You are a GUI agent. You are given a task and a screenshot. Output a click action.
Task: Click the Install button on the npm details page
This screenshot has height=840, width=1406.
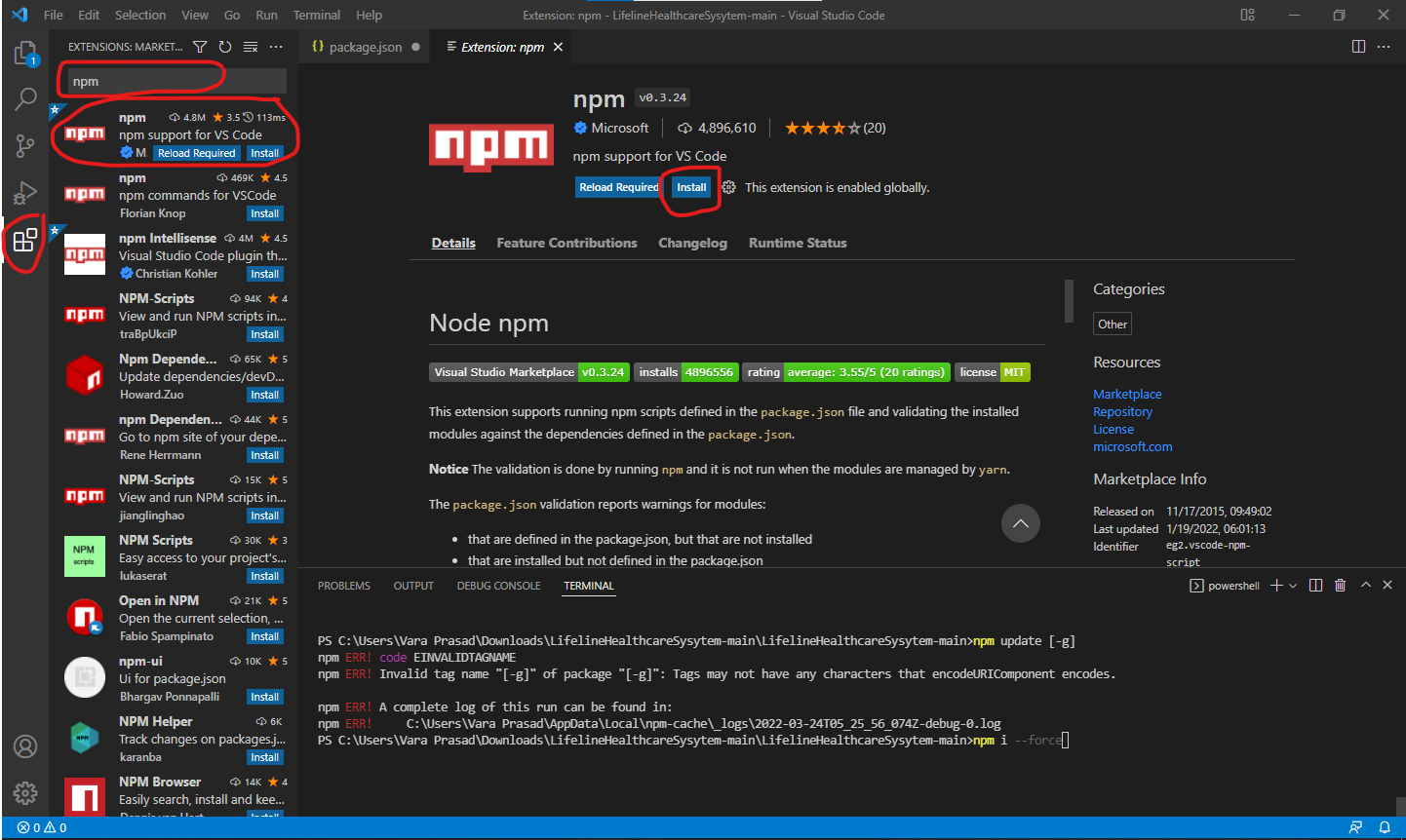[x=691, y=187]
